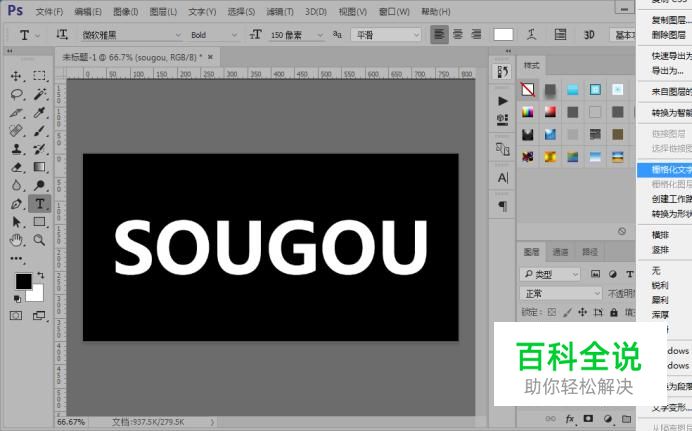Viewport: 692px width, 431px height.
Task: Click the text color swatch in options bar
Action: point(503,34)
